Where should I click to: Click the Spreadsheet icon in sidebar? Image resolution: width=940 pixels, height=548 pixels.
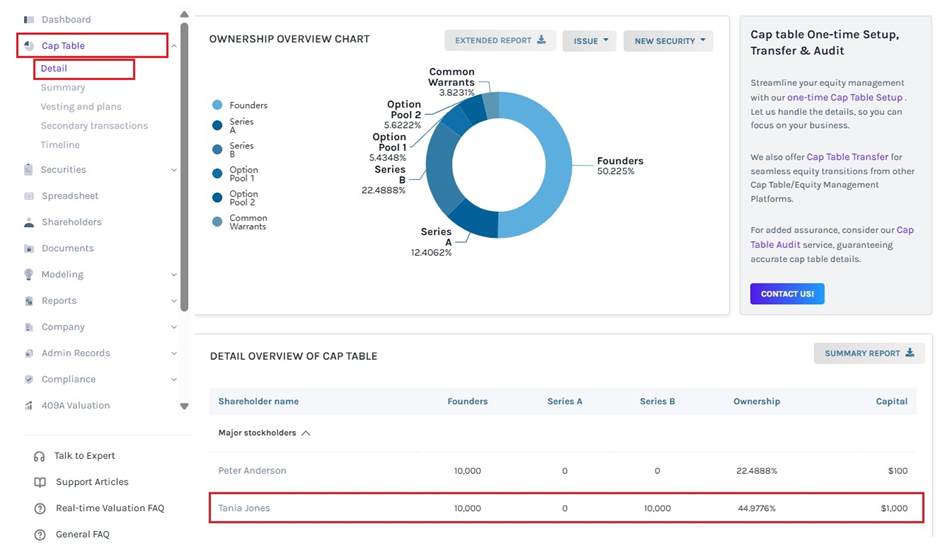pyautogui.click(x=29, y=196)
